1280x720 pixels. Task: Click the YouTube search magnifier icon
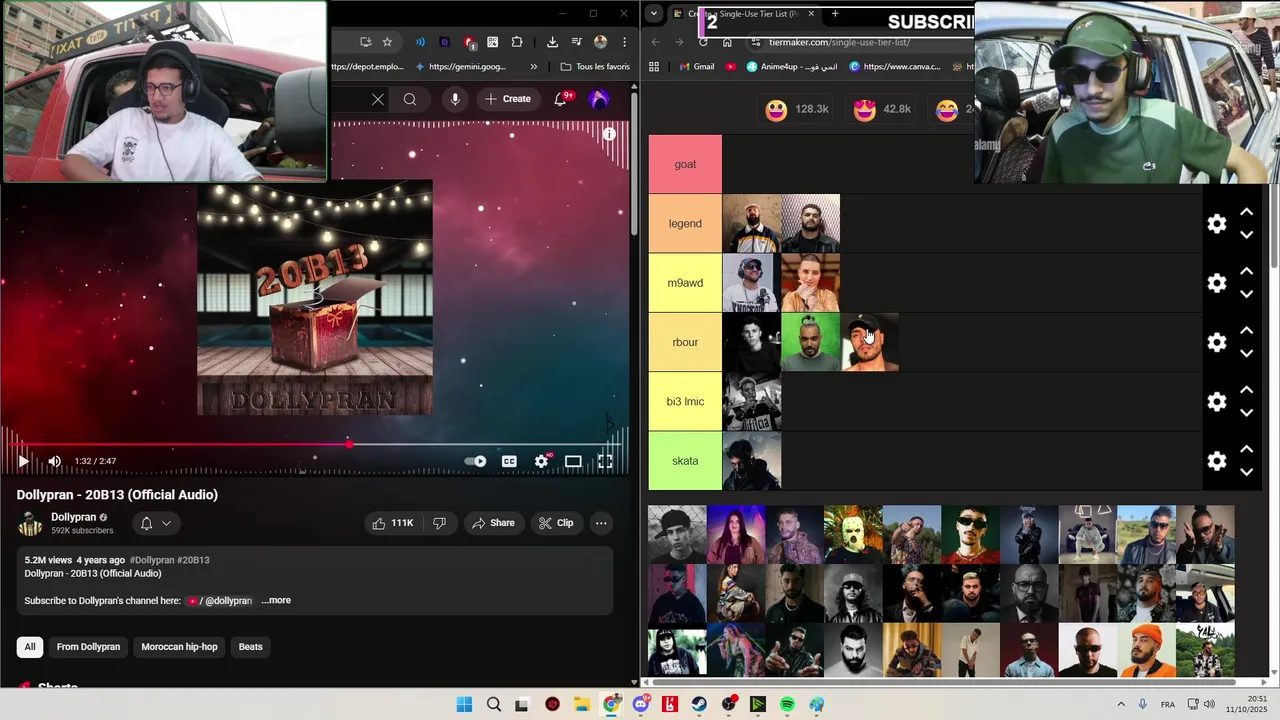(410, 99)
